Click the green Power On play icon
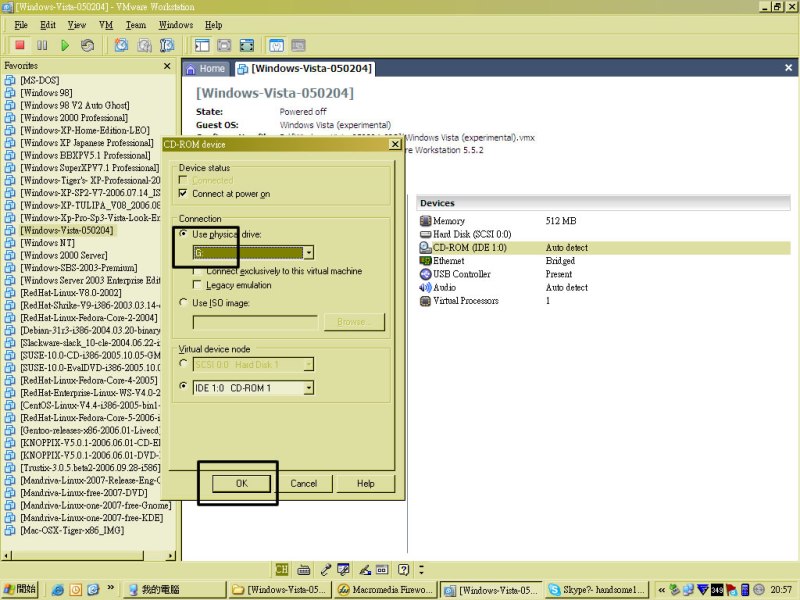This screenshot has height=600, width=800. click(x=65, y=45)
